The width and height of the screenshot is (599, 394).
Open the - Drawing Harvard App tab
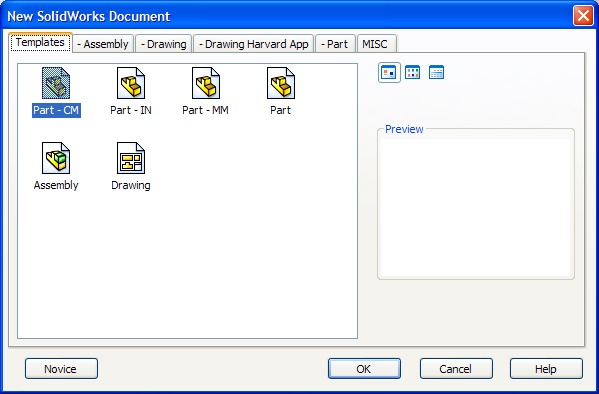coord(254,44)
